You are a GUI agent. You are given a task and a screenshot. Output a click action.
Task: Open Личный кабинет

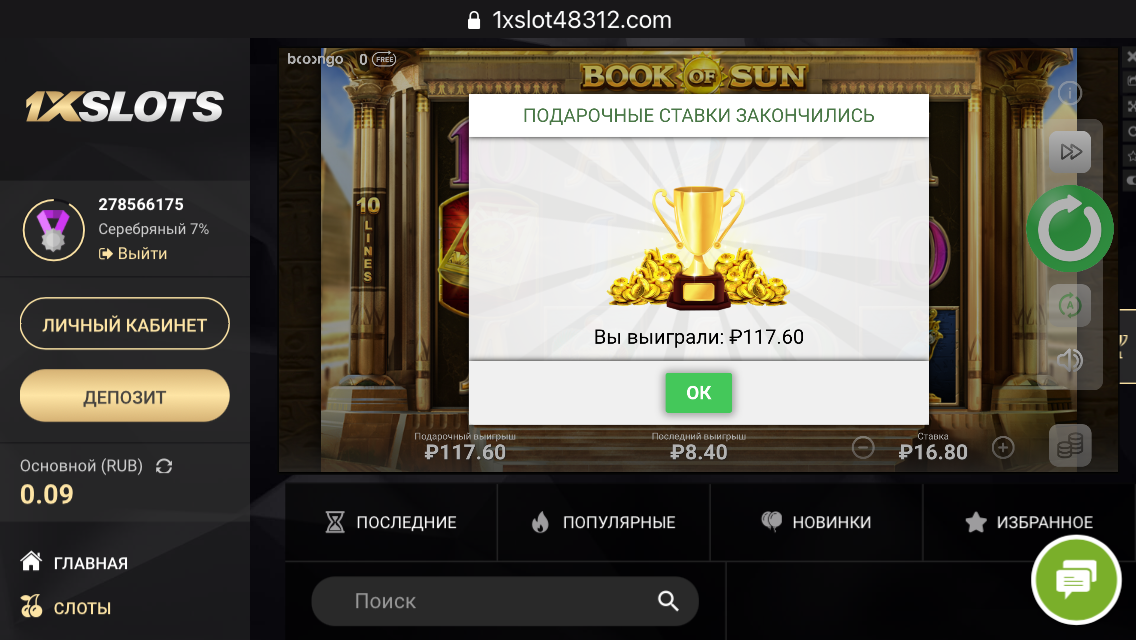[125, 324]
